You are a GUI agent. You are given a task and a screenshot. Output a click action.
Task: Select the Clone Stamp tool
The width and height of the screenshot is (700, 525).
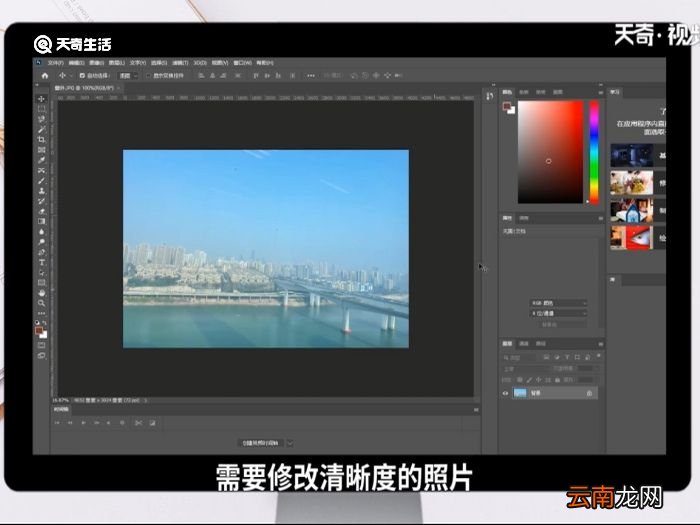tap(42, 191)
